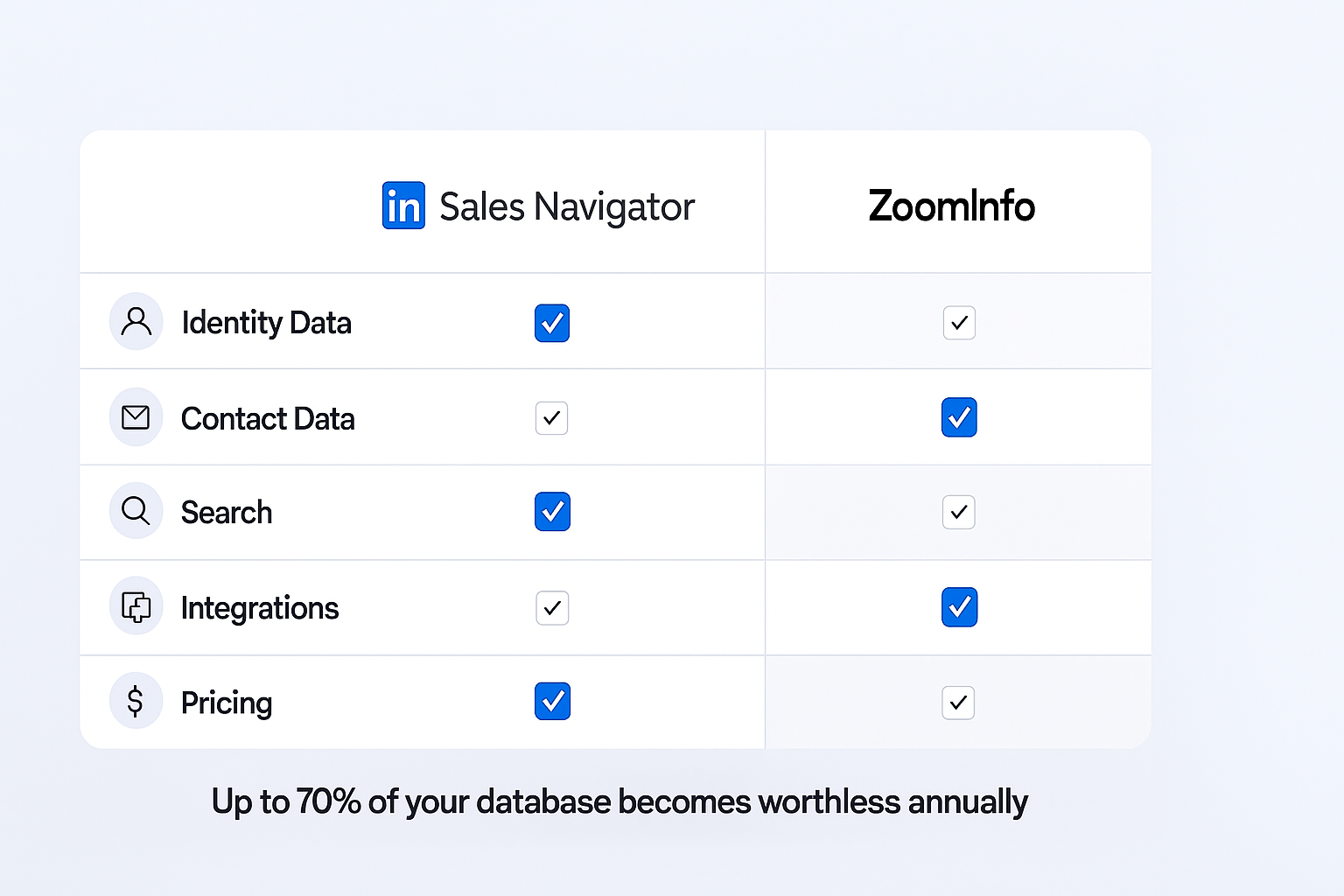The width and height of the screenshot is (1344, 896).
Task: Toggle Sales Navigator Integrations checkbox
Action: [552, 608]
